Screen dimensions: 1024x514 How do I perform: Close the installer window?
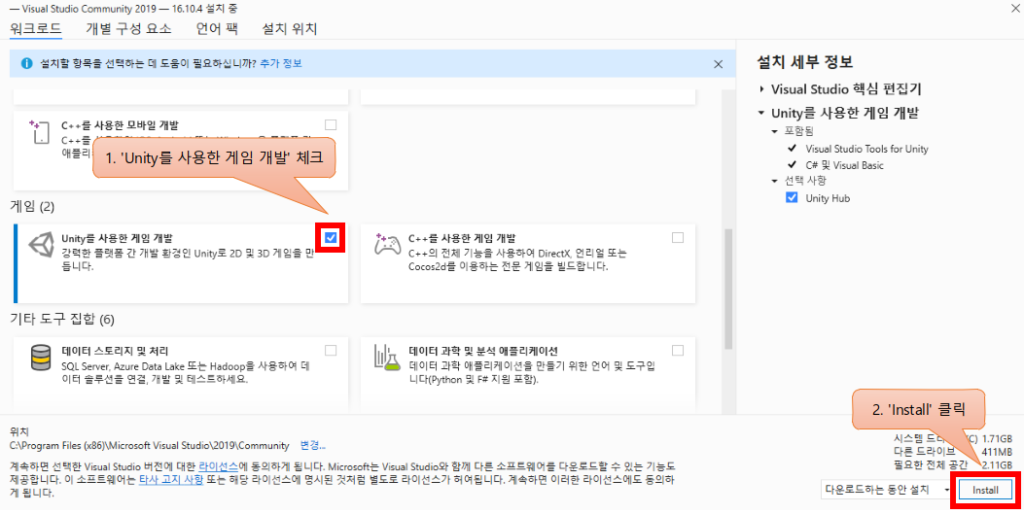pos(1014,6)
